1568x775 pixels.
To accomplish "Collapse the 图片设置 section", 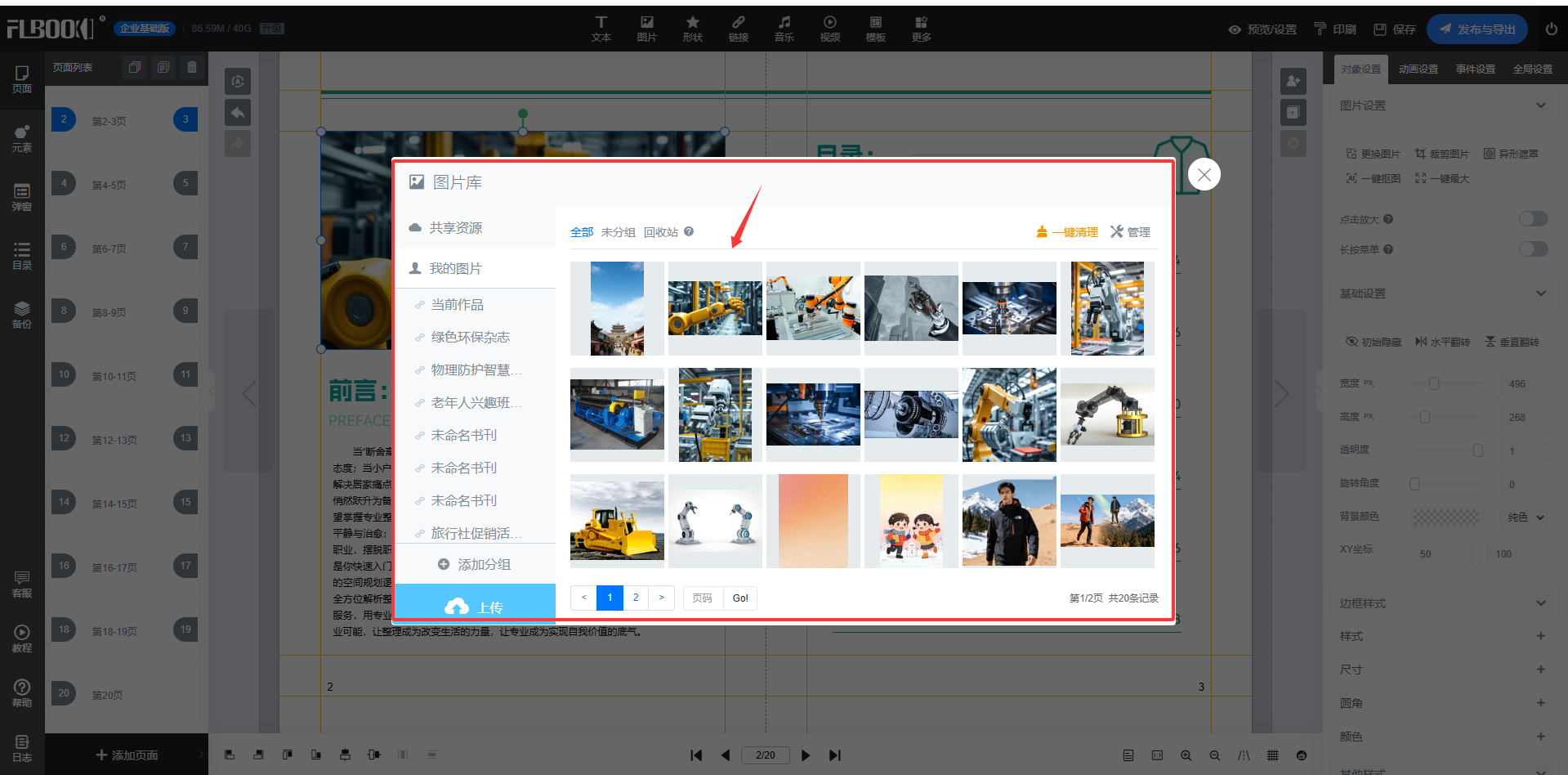I will tap(1540, 105).
